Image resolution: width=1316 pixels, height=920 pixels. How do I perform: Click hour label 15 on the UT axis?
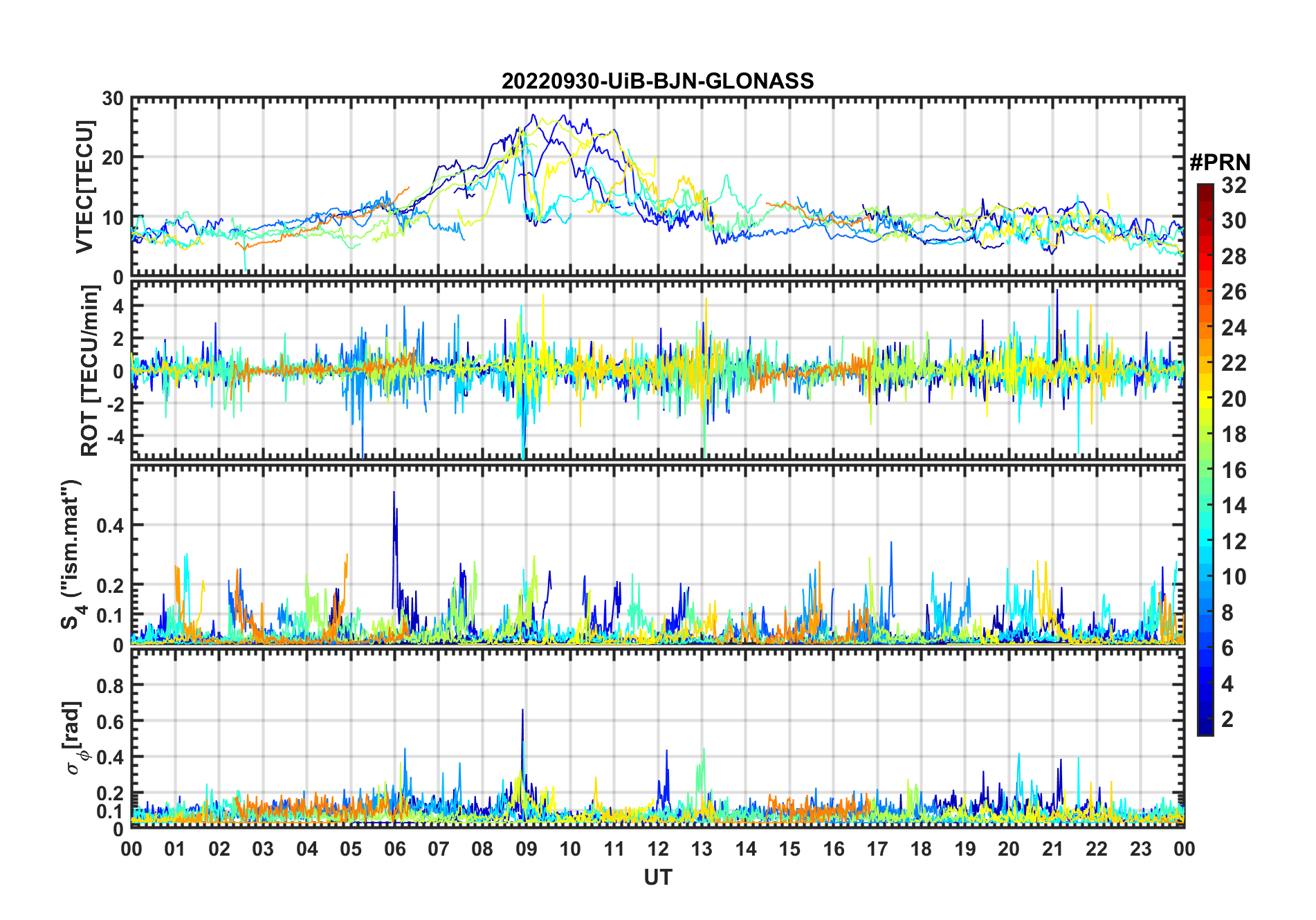click(x=789, y=849)
